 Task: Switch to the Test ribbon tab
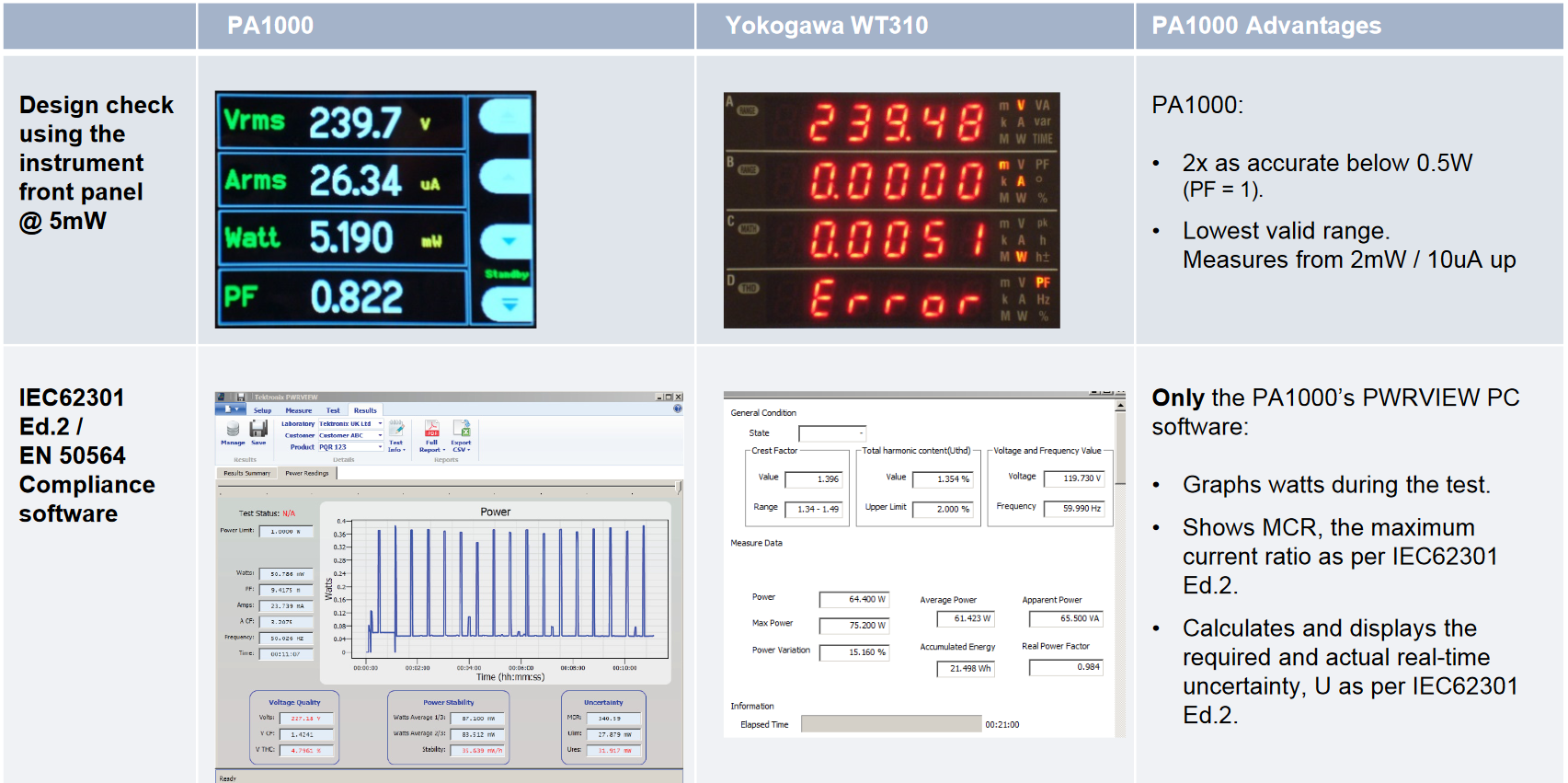(333, 410)
